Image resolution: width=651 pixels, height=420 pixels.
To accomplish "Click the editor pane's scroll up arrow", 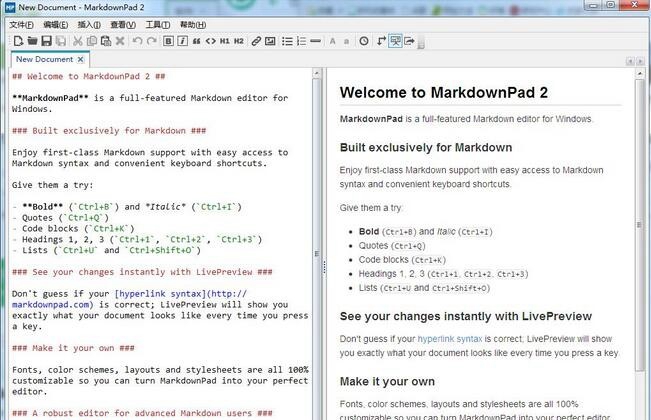I will [x=316, y=73].
